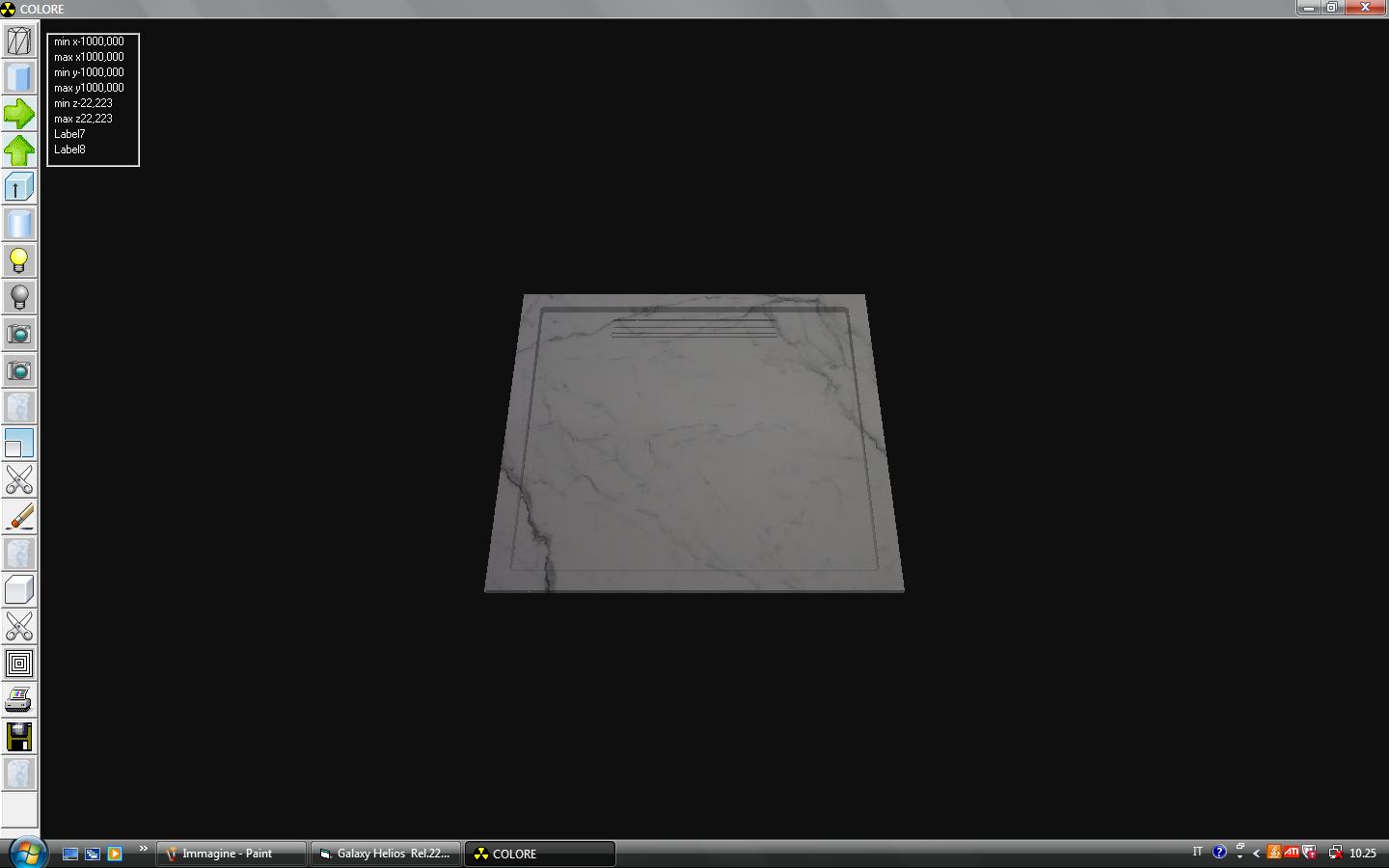1389x868 pixels.
Task: Click the COLORE title bar icon
Action: point(8,9)
